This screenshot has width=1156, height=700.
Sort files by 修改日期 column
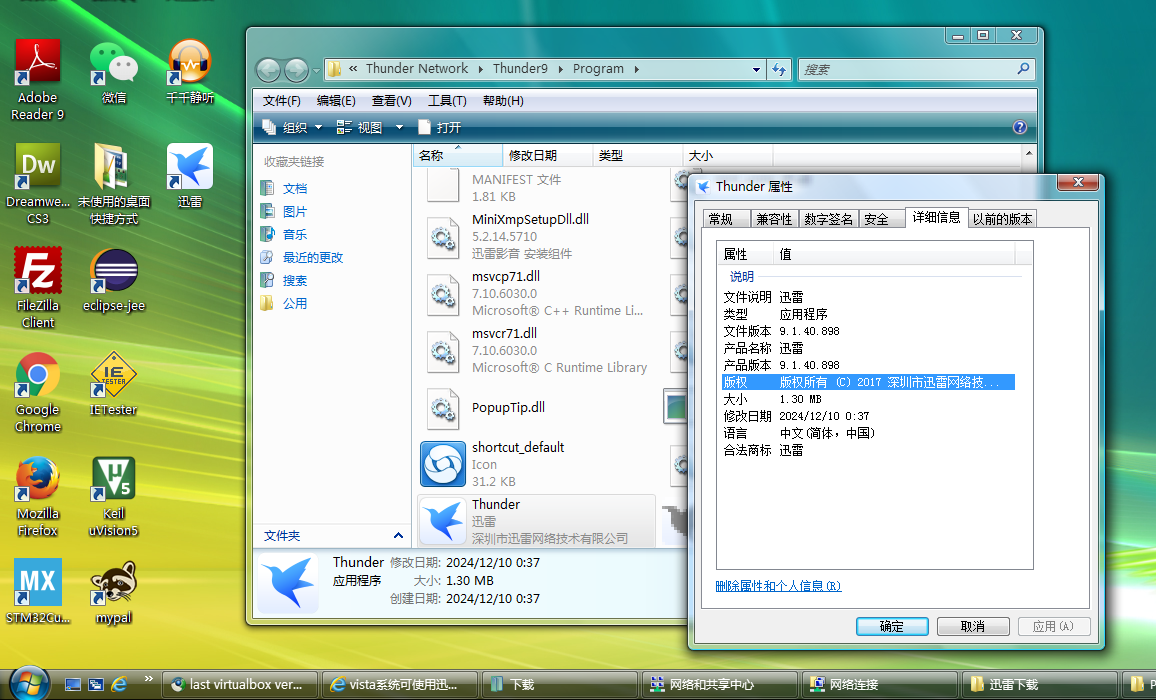click(x=548, y=156)
